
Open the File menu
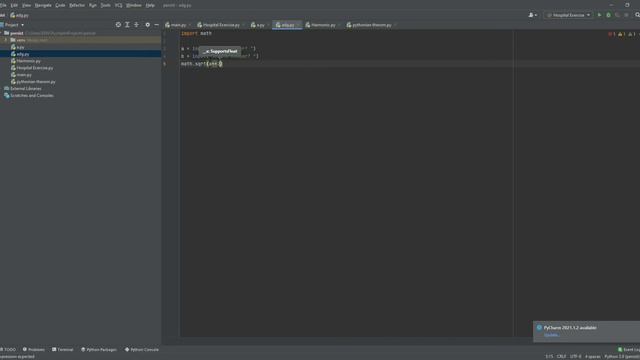pos(3,5)
